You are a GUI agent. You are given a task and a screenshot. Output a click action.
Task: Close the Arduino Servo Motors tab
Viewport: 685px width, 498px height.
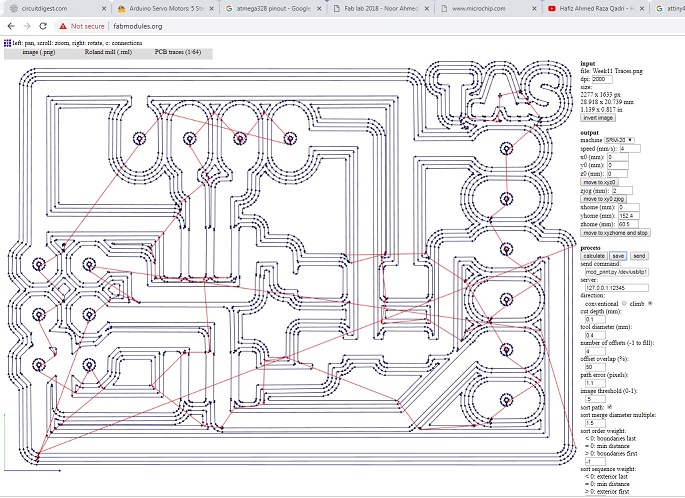[212, 9]
